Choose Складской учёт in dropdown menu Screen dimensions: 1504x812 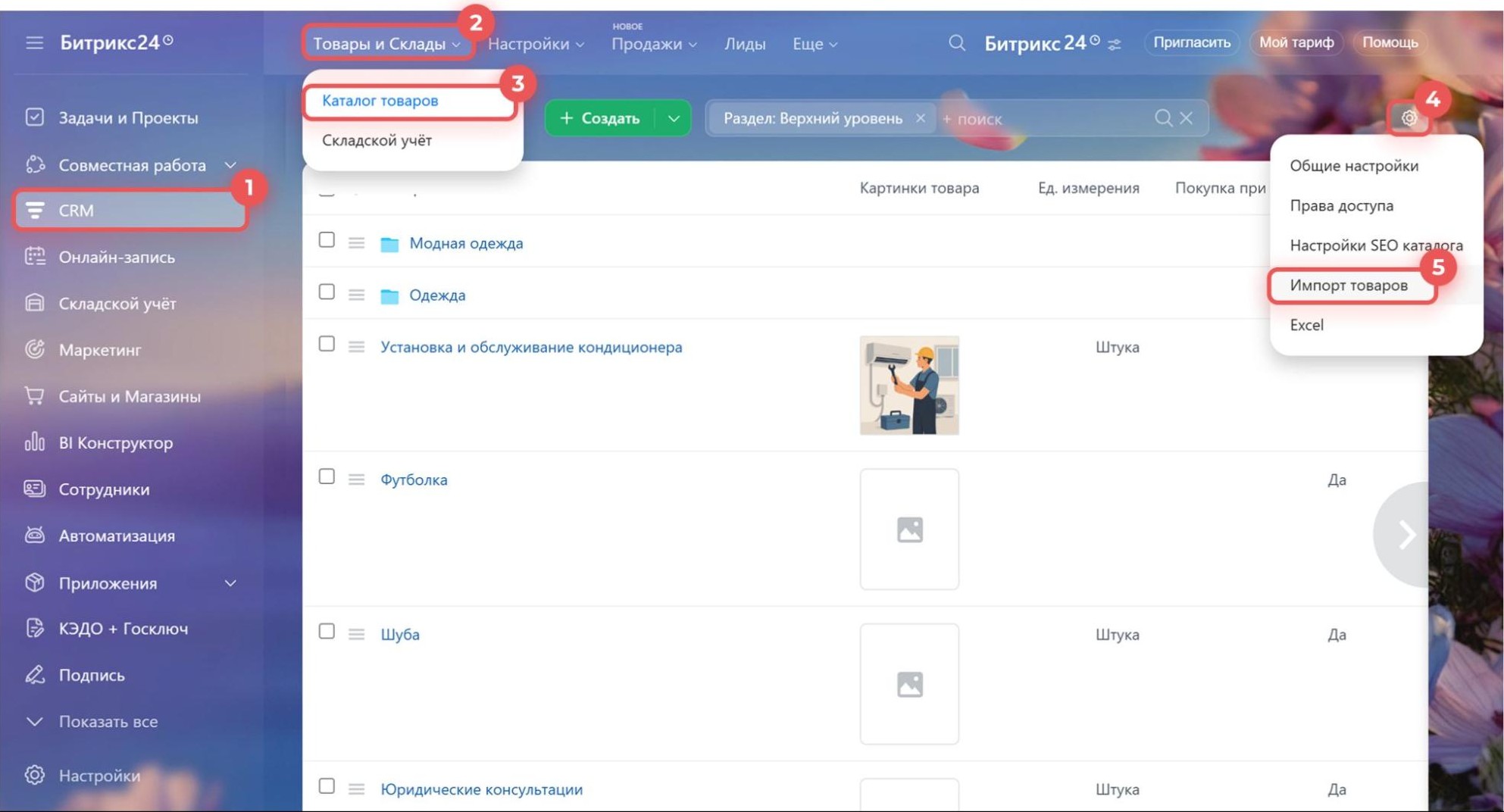coord(377,140)
